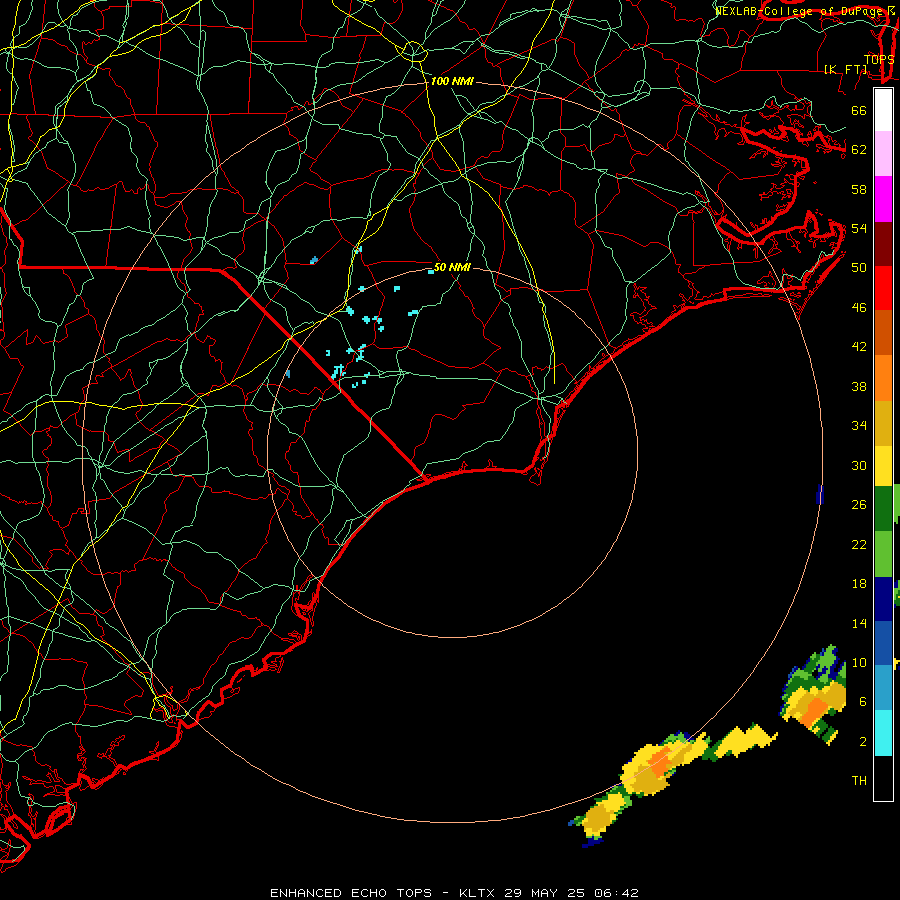This screenshot has width=900, height=900.
Task: Click the '14' legend value
Action: coord(859,623)
